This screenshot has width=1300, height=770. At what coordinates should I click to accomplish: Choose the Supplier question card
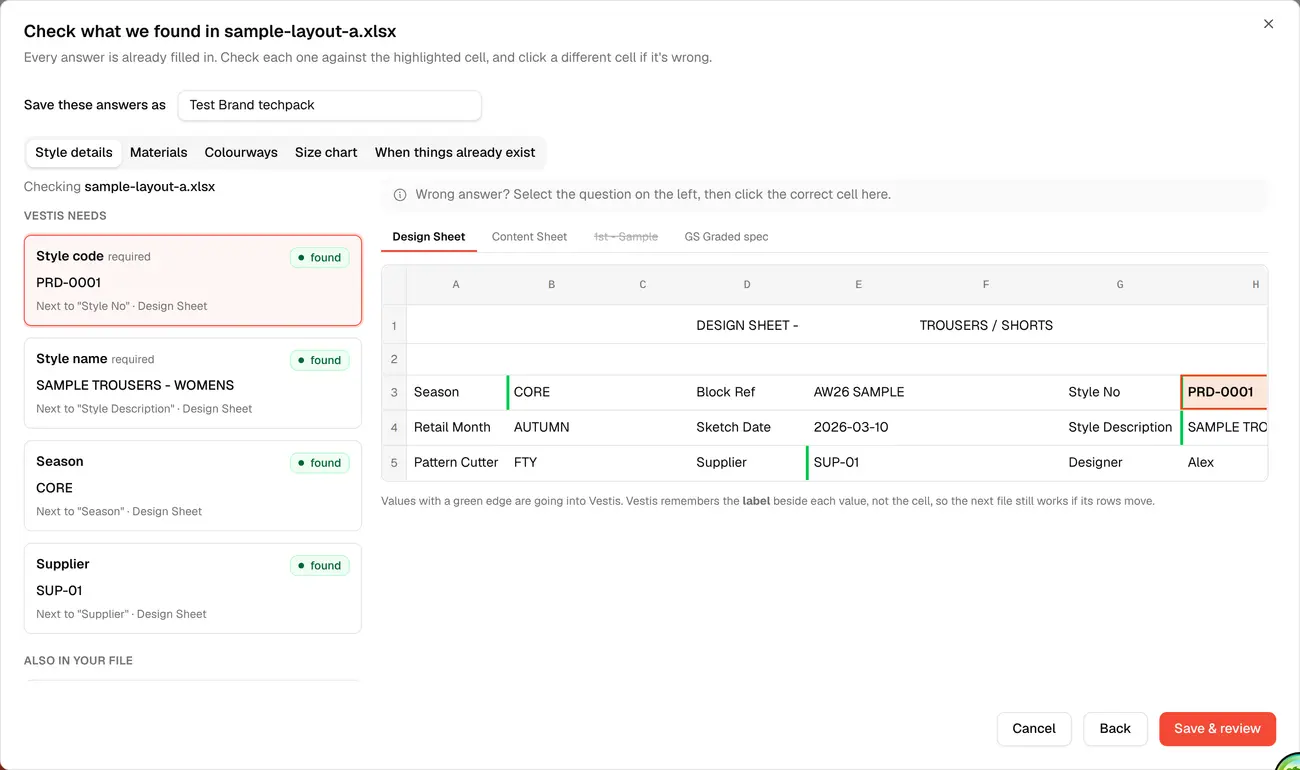tap(193, 588)
